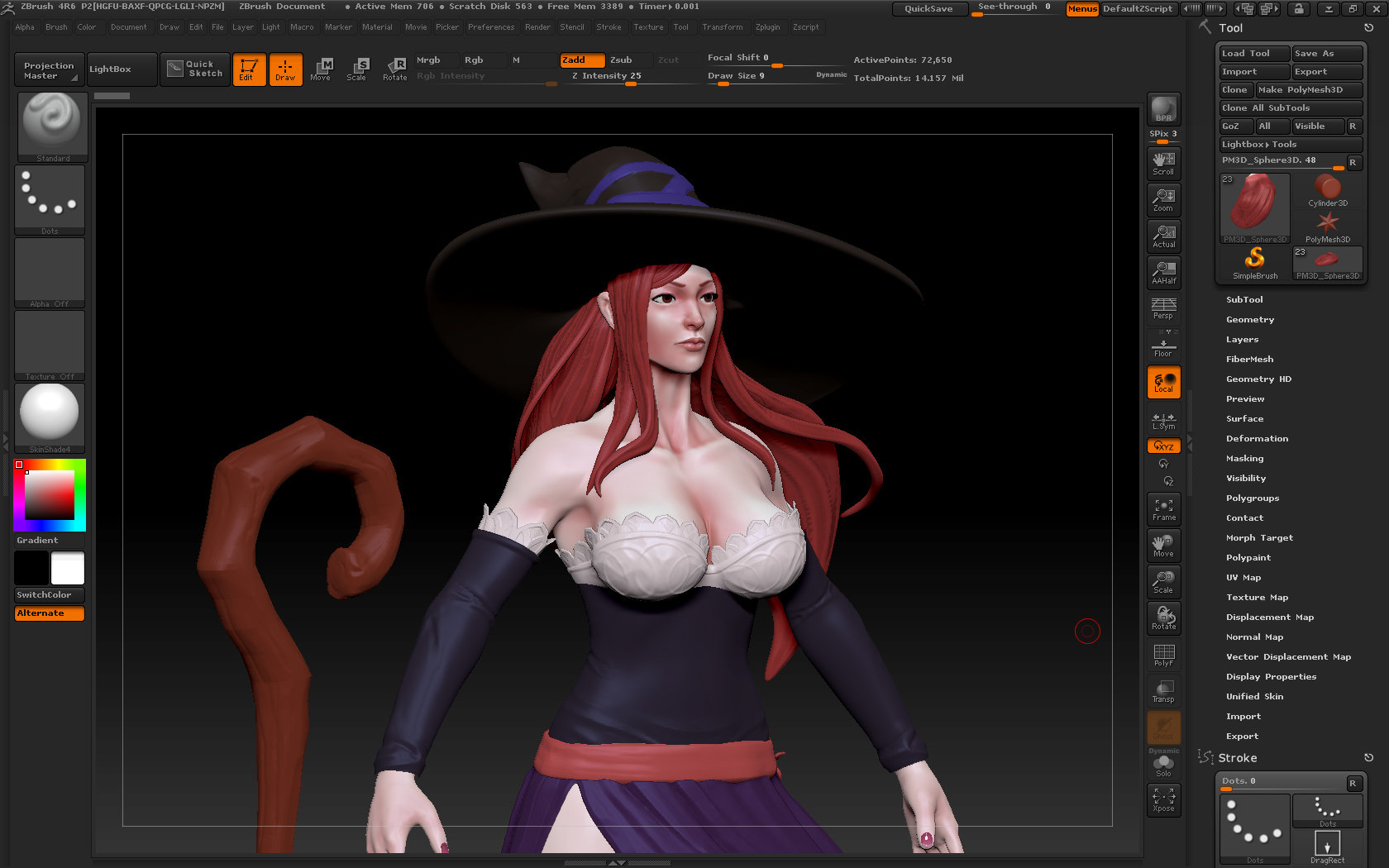Expand the Display Properties section

click(1272, 677)
